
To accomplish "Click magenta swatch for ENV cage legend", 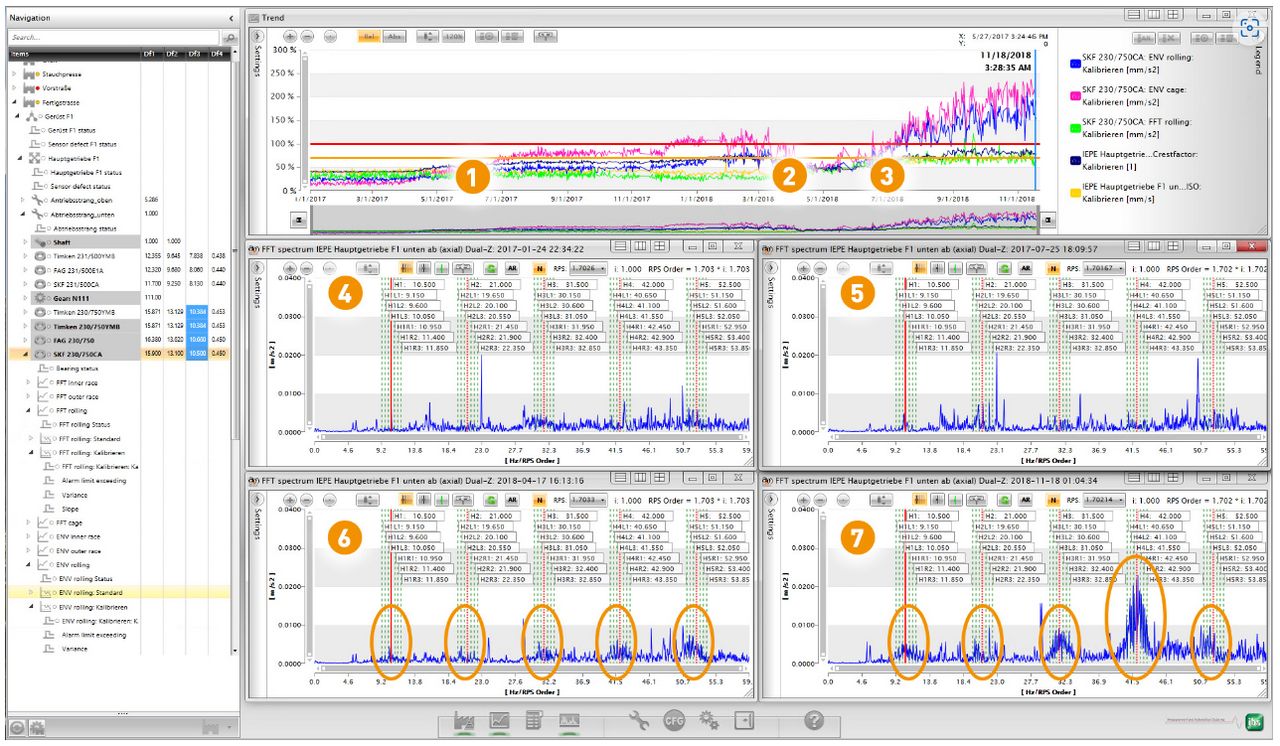I will 1074,94.
